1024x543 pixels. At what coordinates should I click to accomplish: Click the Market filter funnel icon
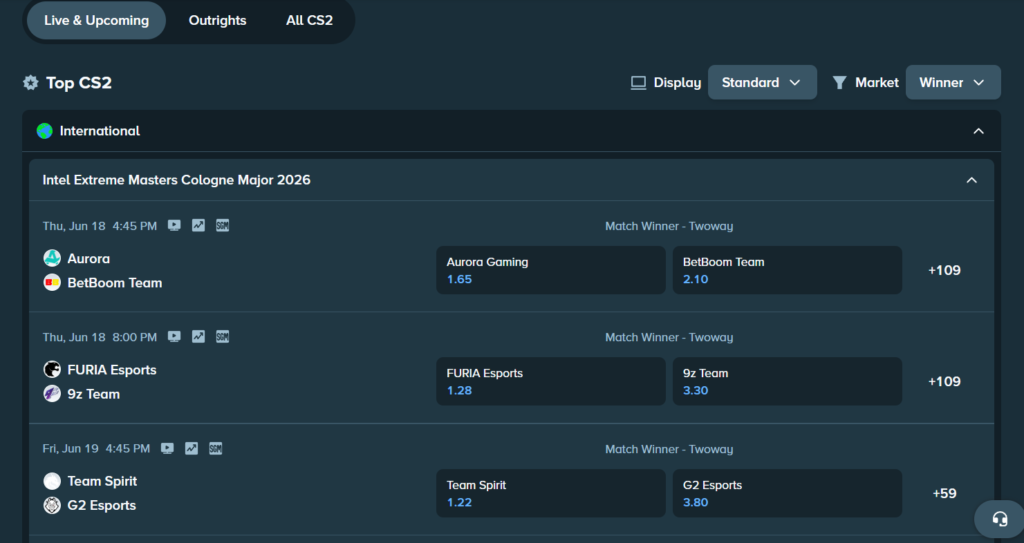840,83
